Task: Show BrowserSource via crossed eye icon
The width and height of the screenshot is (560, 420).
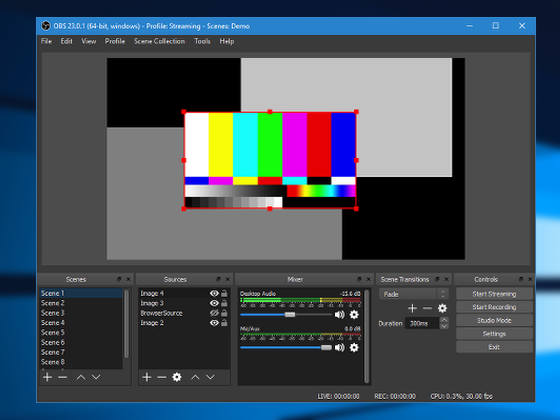Action: (214, 313)
